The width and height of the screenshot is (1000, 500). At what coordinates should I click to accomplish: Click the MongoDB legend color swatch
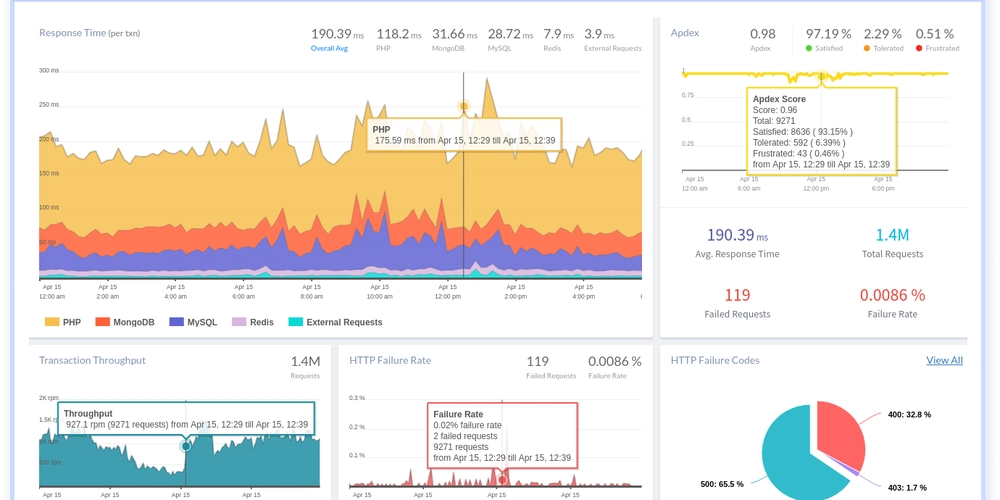[x=102, y=323]
